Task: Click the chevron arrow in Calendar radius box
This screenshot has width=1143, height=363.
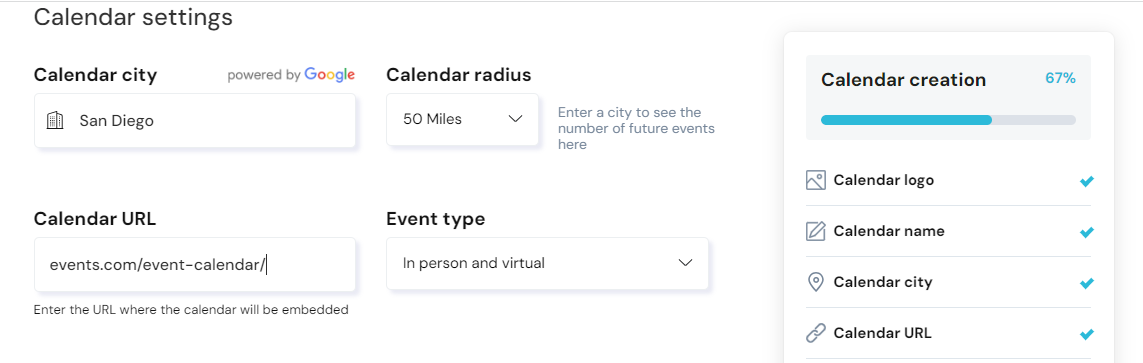Action: point(515,119)
